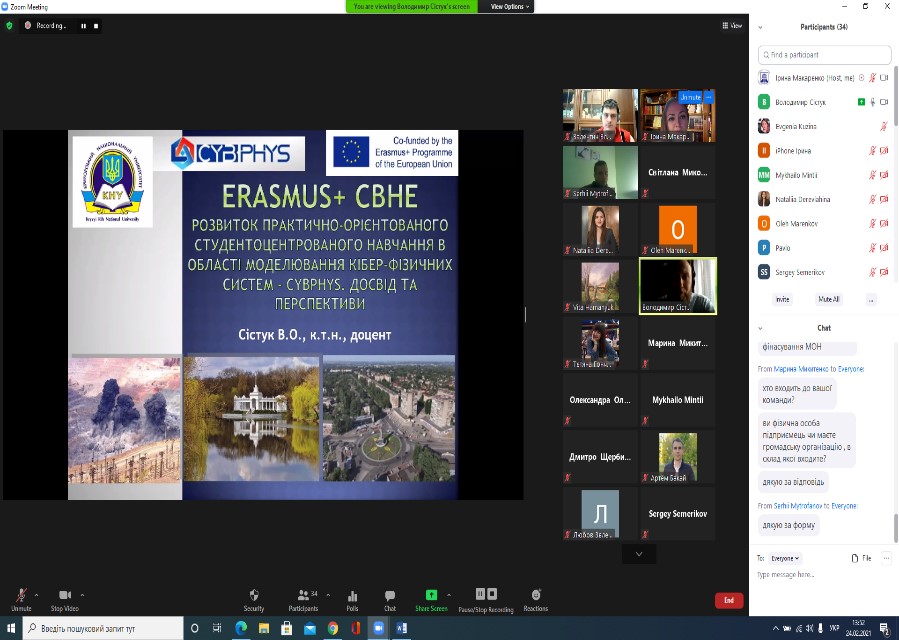Toggle microphone for Oleh Marenkov in list
Viewport: 899px width, 640px height.
click(872, 224)
